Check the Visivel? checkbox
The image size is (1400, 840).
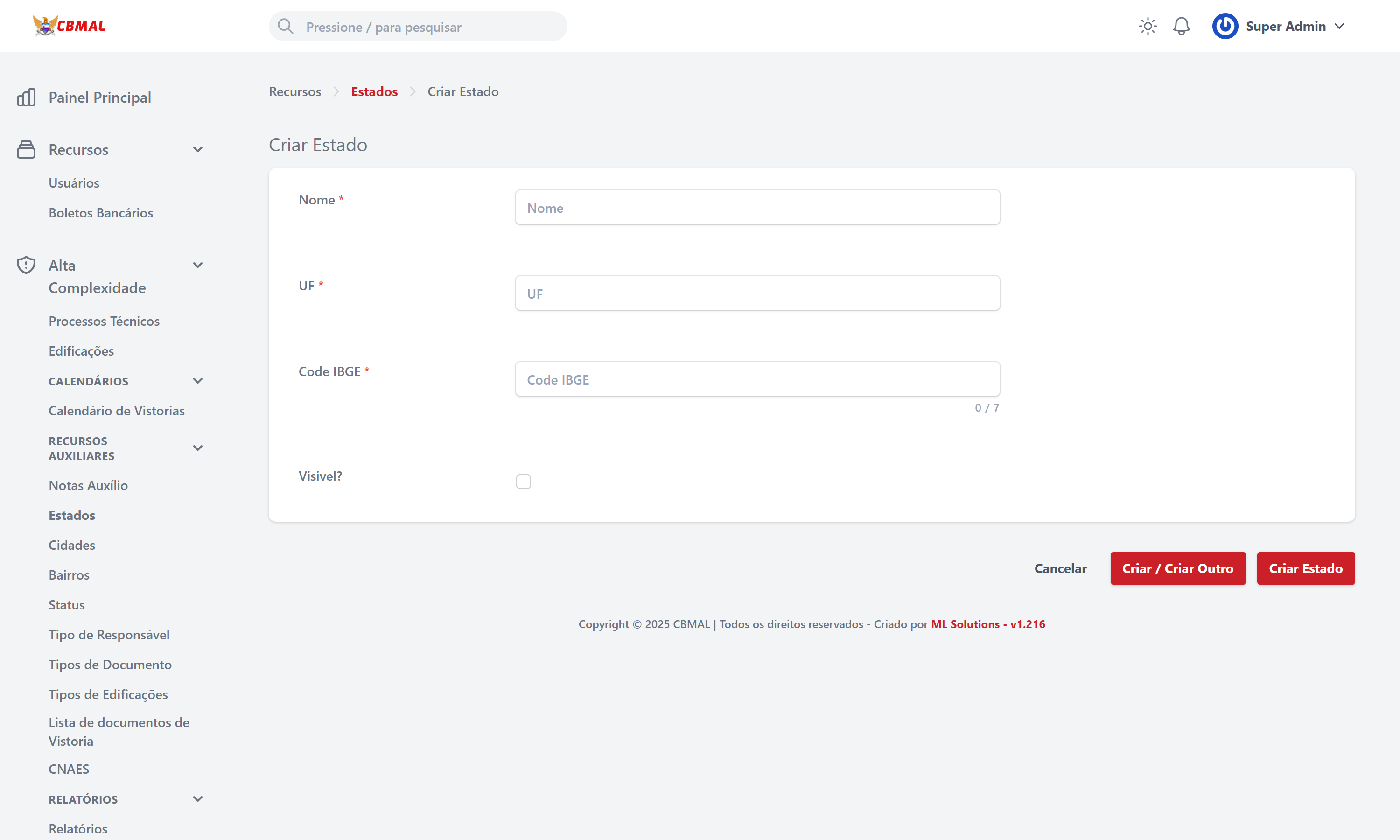tap(523, 481)
